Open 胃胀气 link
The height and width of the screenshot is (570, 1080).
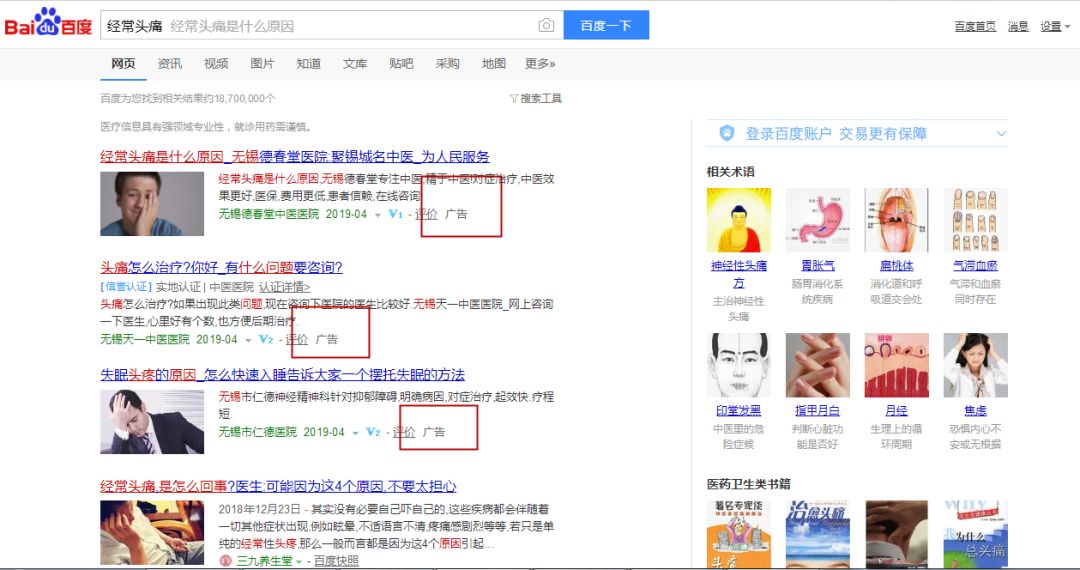818,266
